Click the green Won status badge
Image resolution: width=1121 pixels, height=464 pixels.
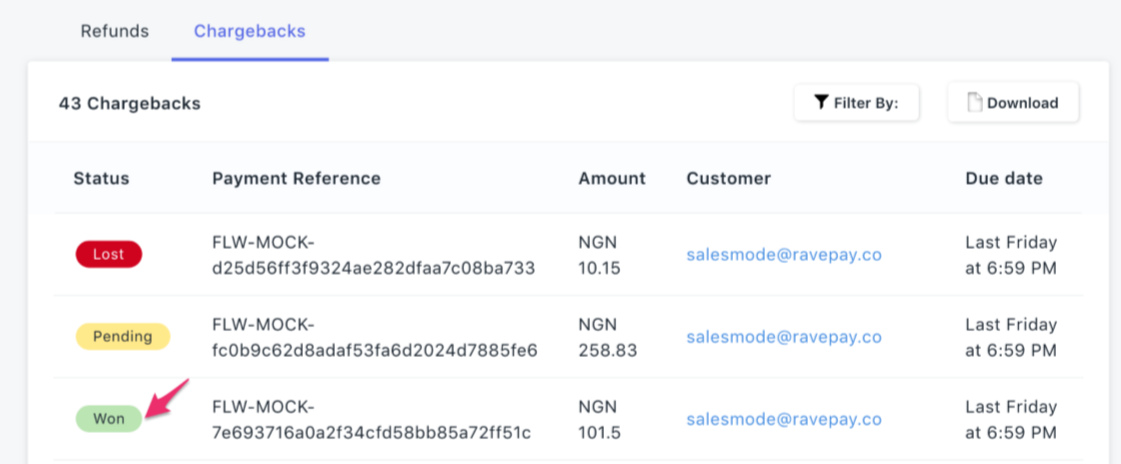coord(109,419)
